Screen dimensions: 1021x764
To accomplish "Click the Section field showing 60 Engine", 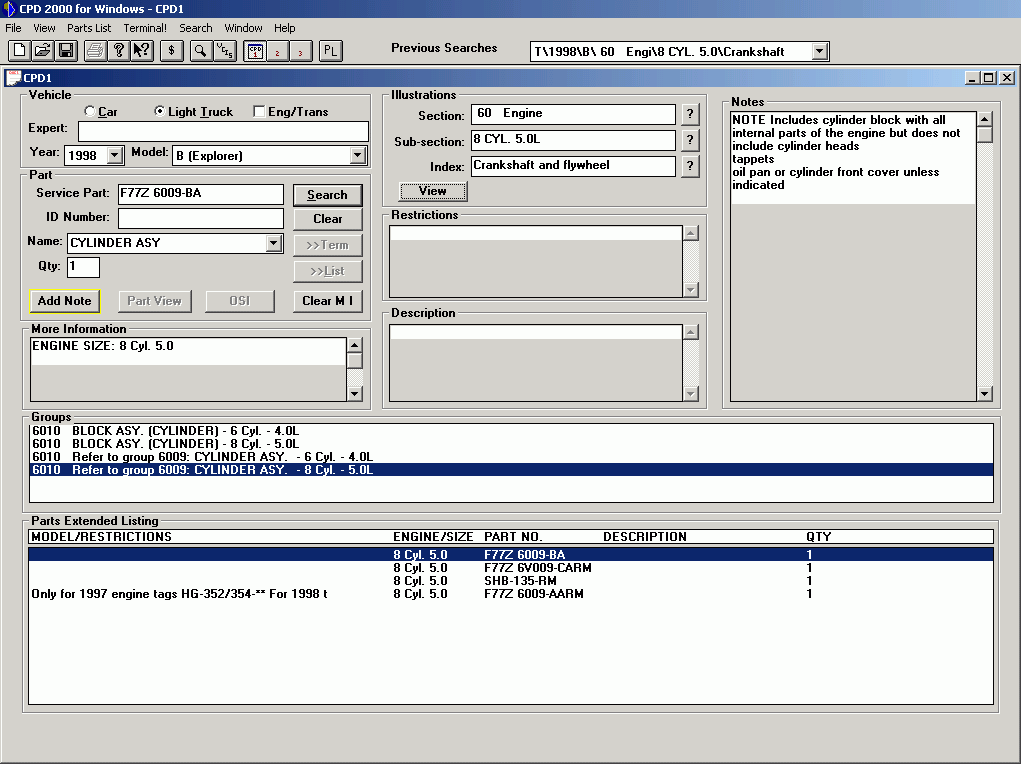I will (x=573, y=114).
